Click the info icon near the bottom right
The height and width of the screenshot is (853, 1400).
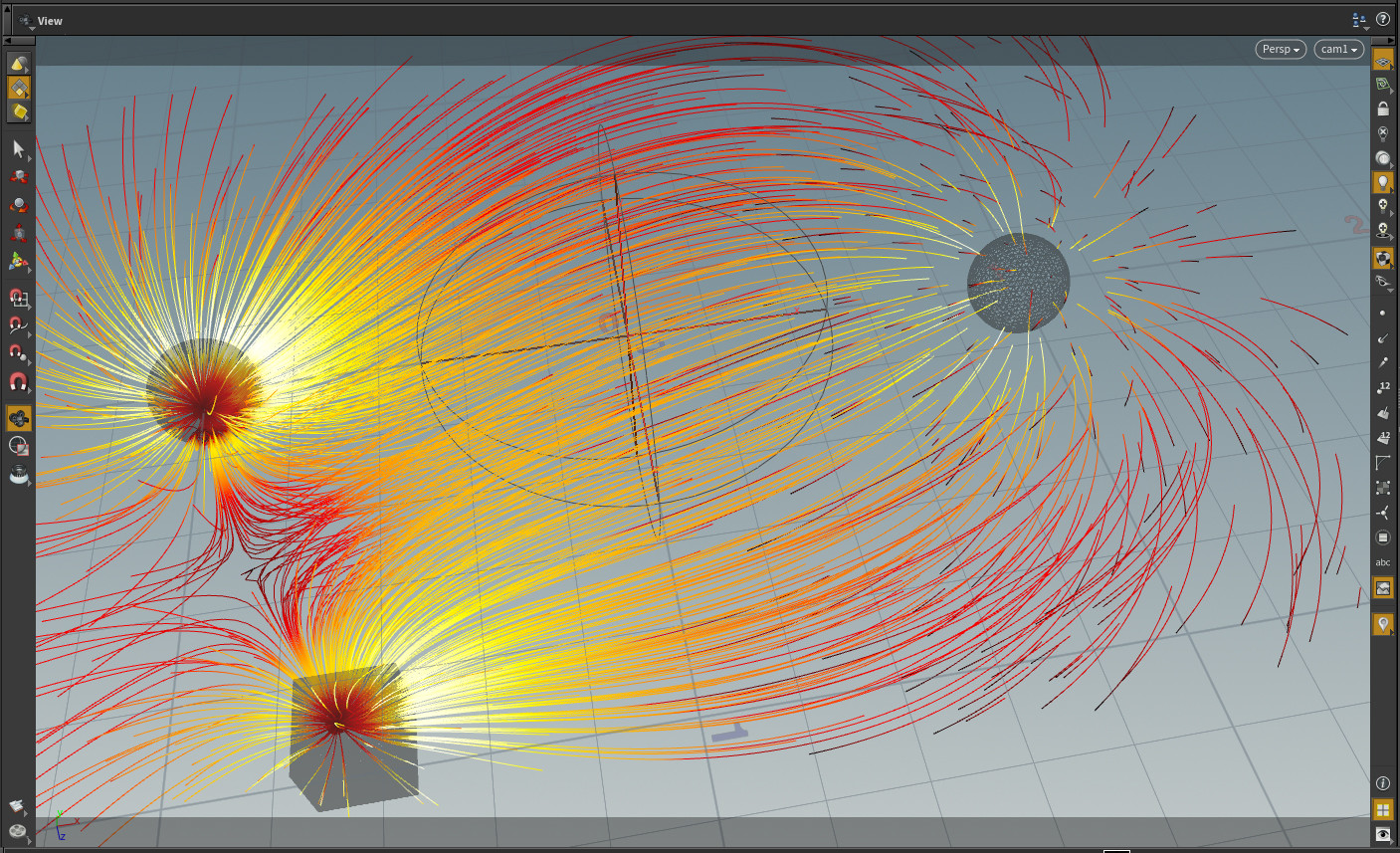(x=1383, y=783)
